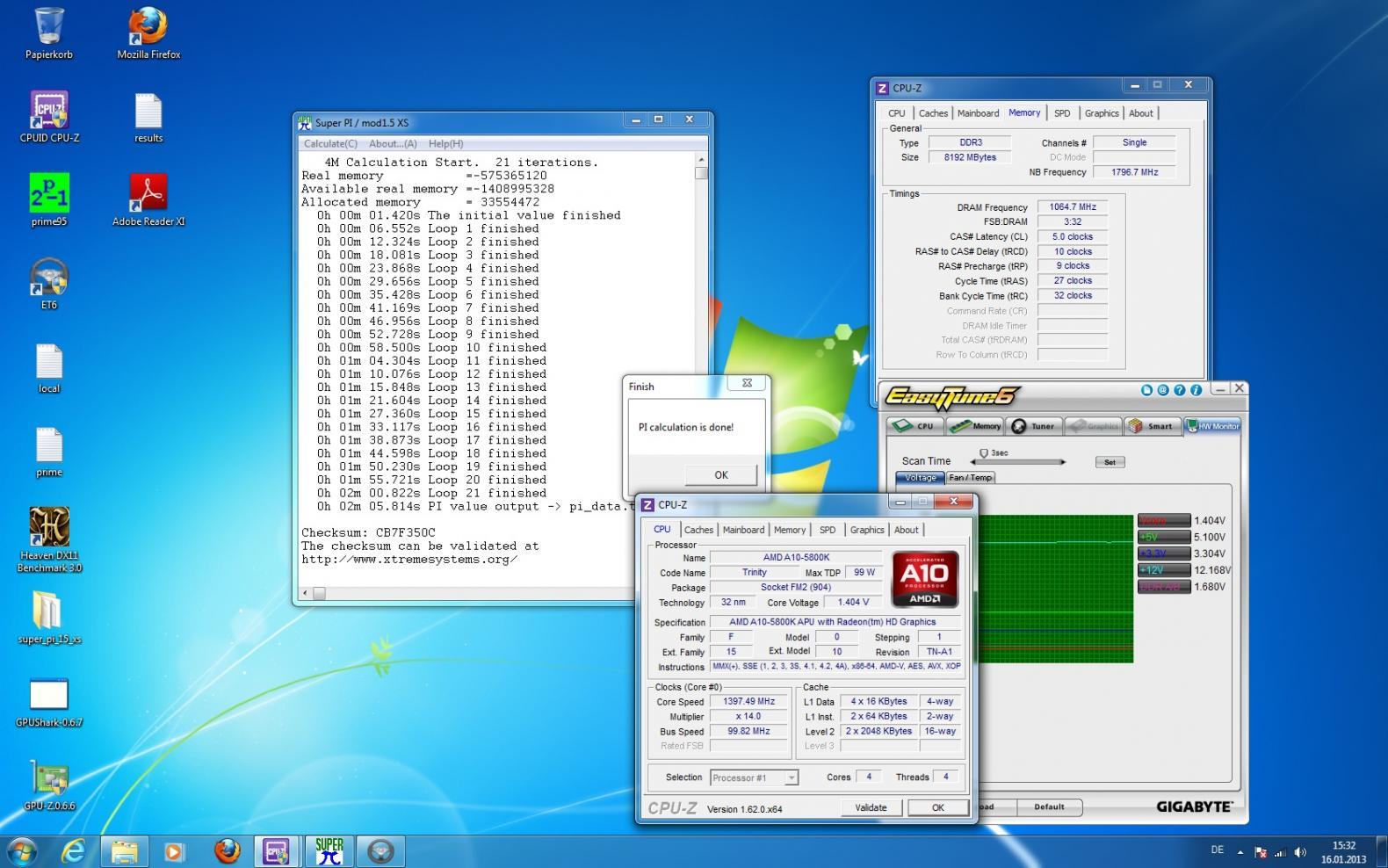This screenshot has width=1388, height=868.
Task: Open Graphics tab in front CPU-Z window
Action: coord(866,530)
